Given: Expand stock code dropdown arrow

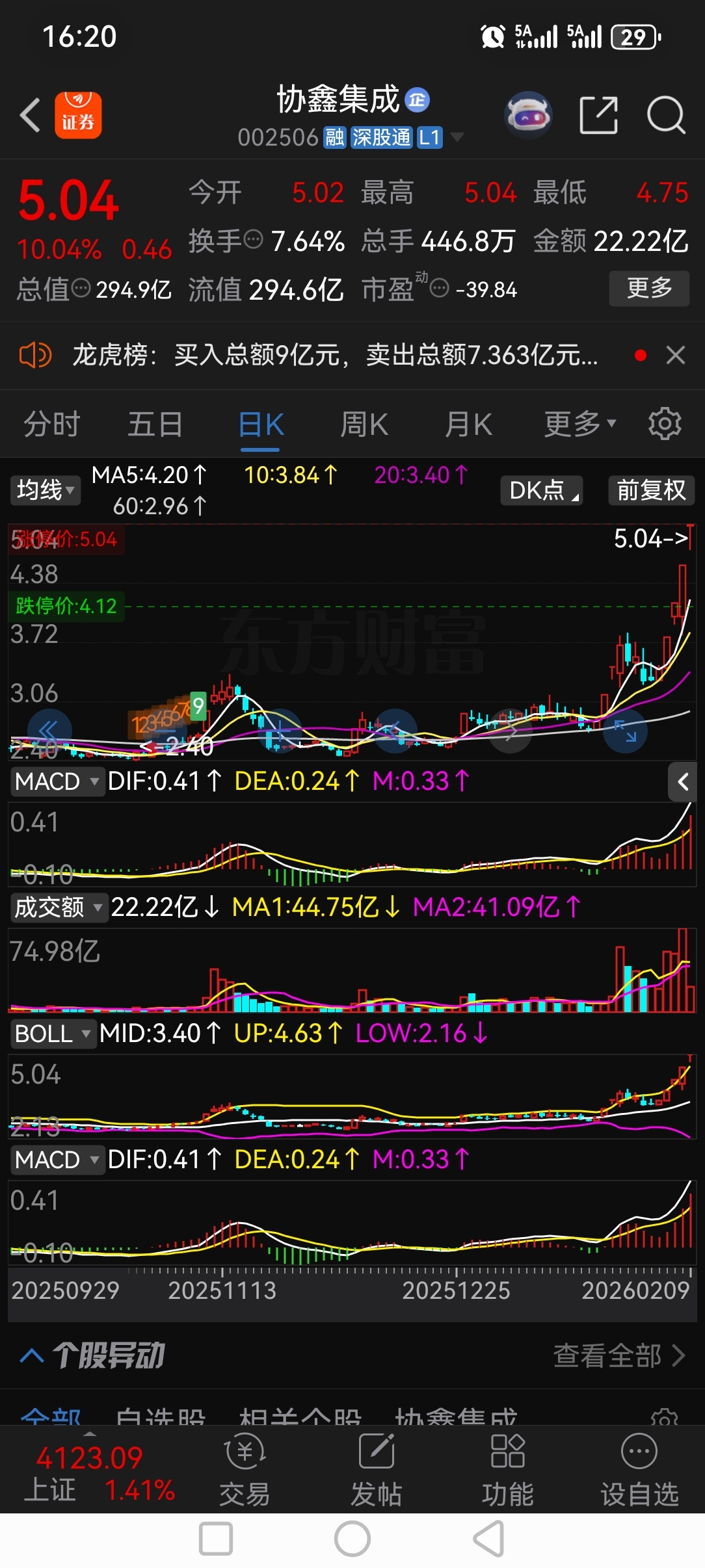Looking at the screenshot, I should click(457, 137).
